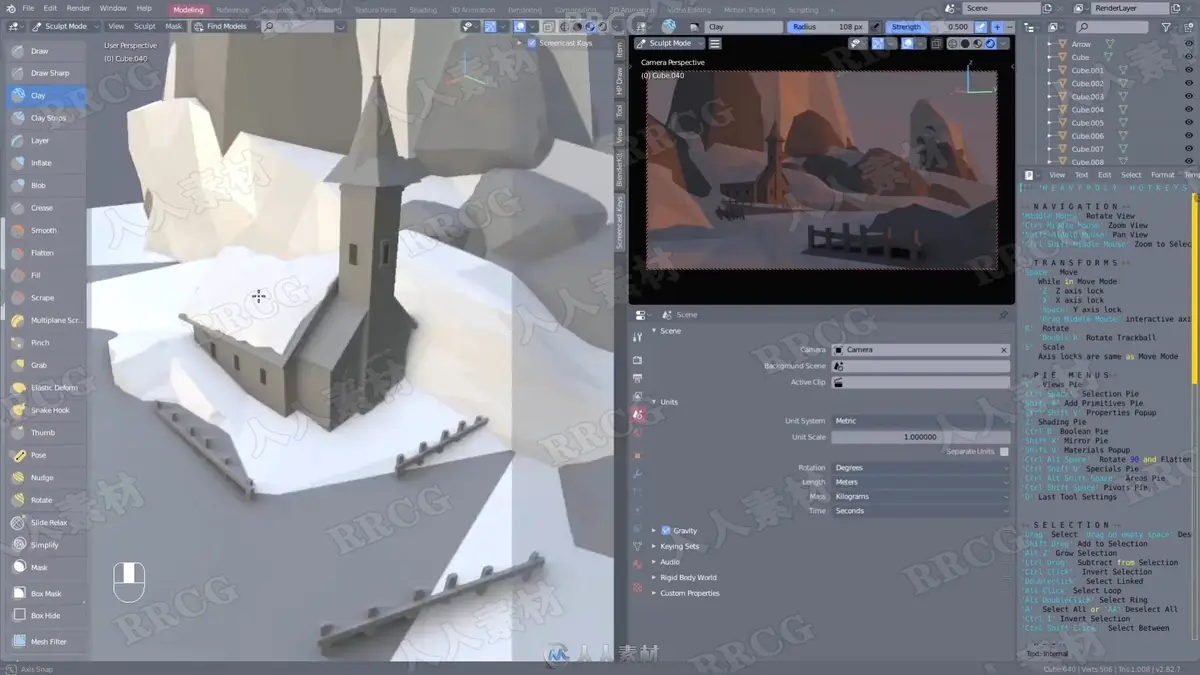Select the Draw Sharp brush

point(46,73)
